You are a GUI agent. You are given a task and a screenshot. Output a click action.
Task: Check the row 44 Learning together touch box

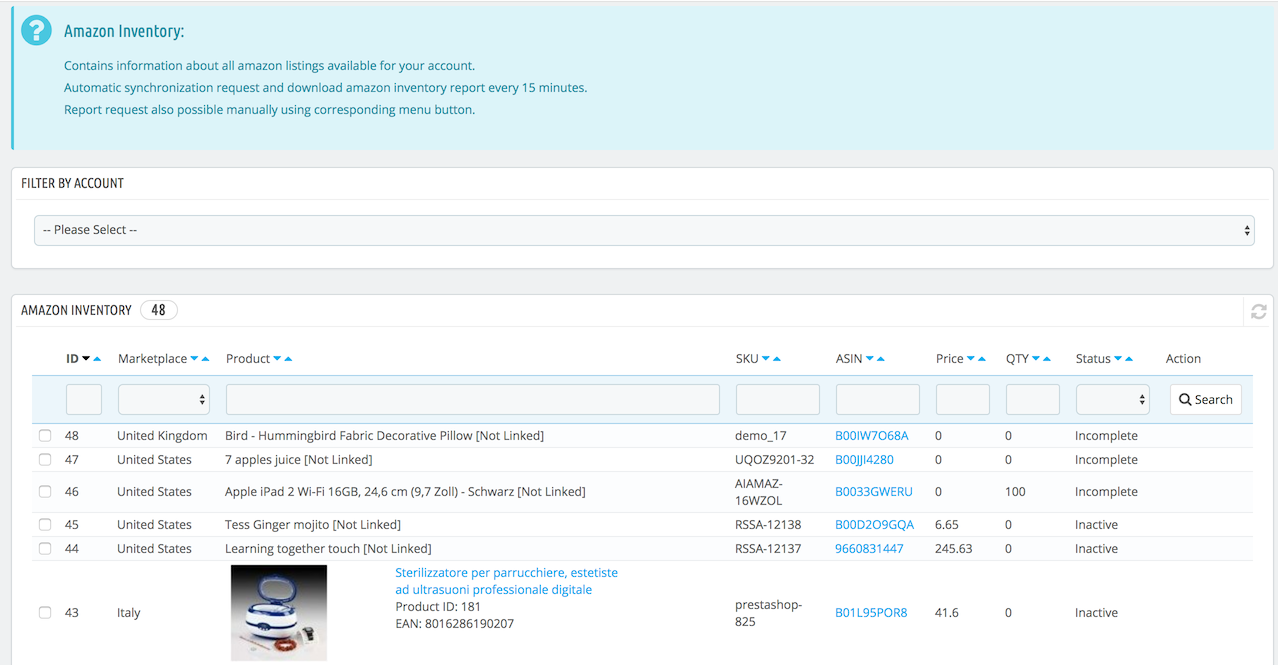click(x=45, y=549)
